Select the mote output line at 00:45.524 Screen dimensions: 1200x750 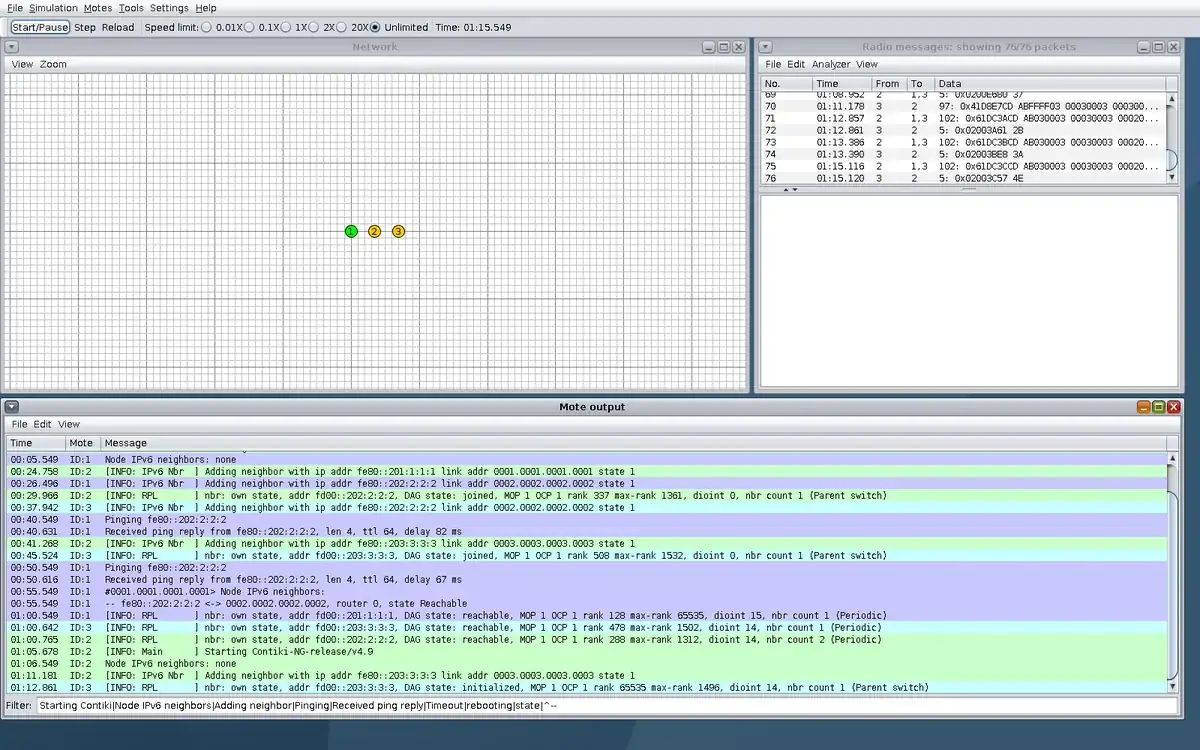point(587,555)
